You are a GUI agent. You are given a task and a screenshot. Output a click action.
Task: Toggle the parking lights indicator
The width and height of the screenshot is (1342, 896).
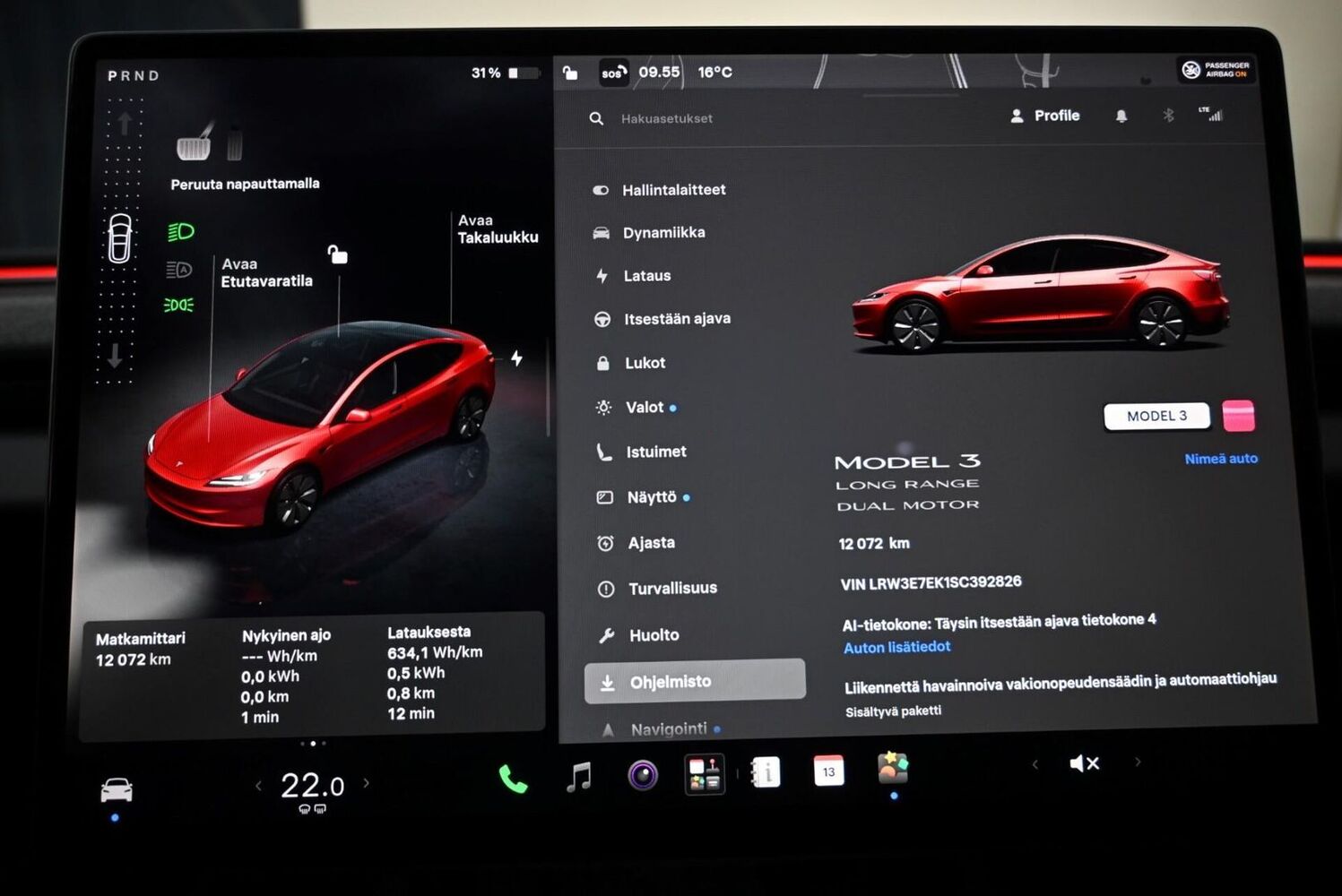(x=178, y=306)
